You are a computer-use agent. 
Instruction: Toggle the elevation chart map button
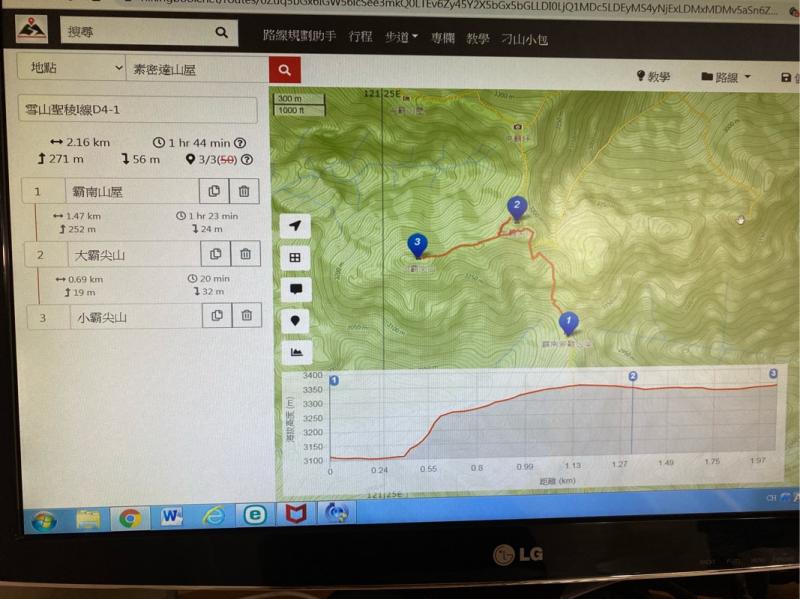click(296, 352)
